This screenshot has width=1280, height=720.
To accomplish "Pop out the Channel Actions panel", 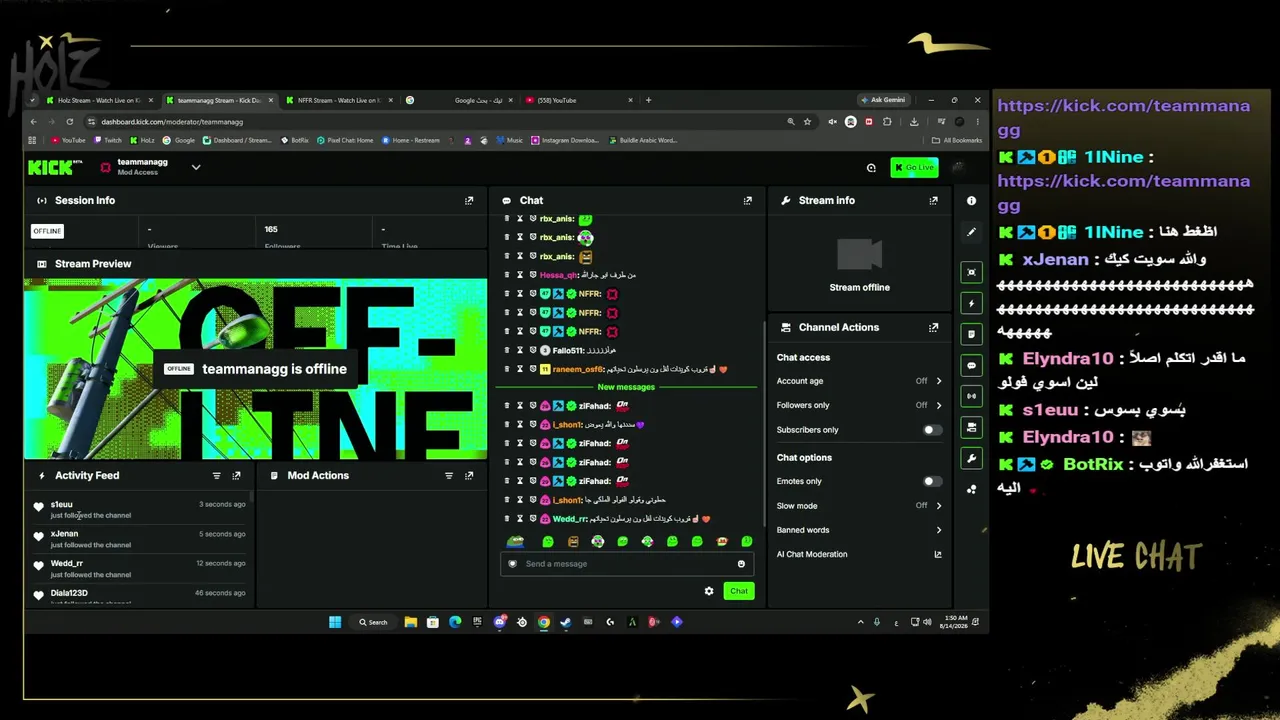I will (x=933, y=327).
